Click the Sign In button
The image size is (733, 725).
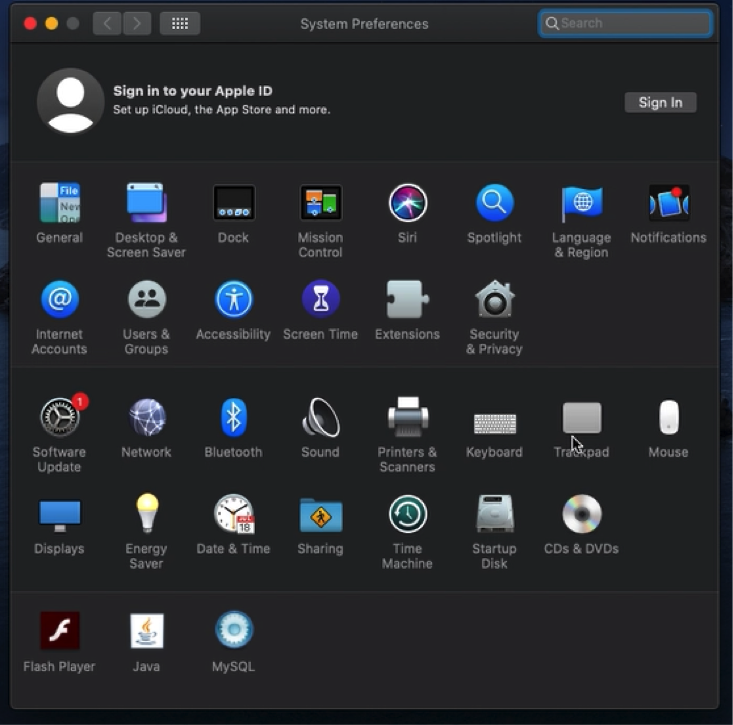pyautogui.click(x=660, y=102)
